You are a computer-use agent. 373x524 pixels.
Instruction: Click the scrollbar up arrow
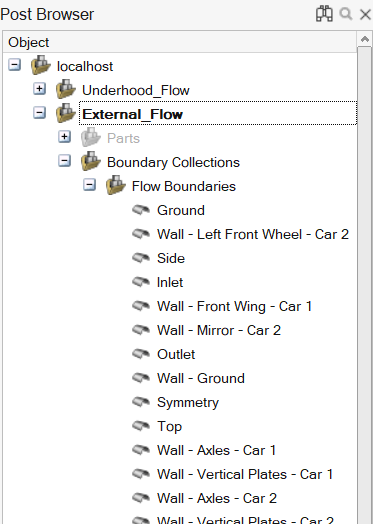[x=365, y=39]
